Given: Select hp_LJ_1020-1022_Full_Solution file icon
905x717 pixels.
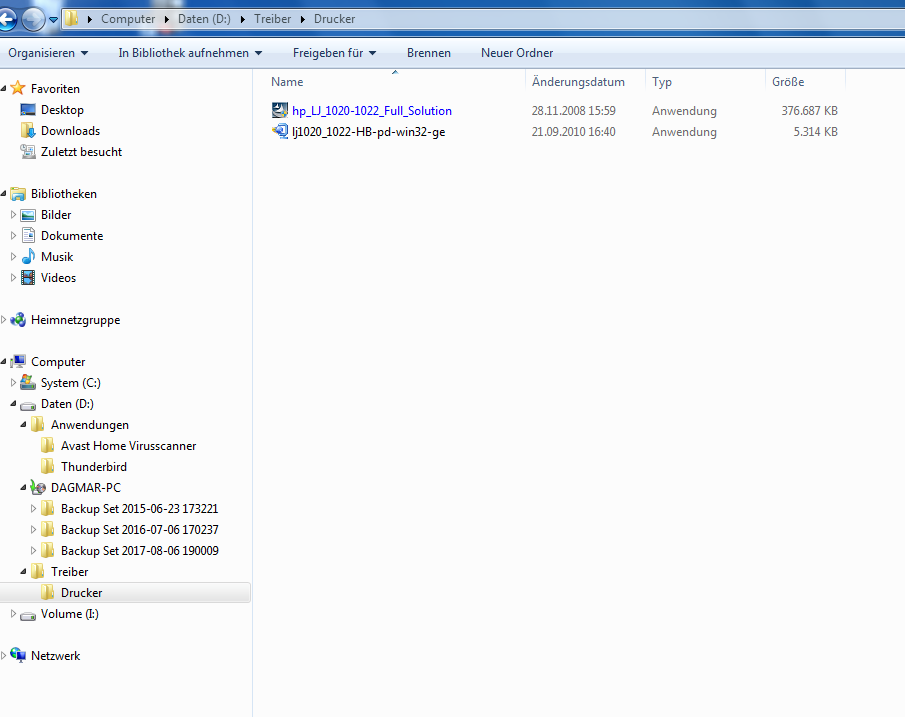Looking at the screenshot, I should [279, 110].
